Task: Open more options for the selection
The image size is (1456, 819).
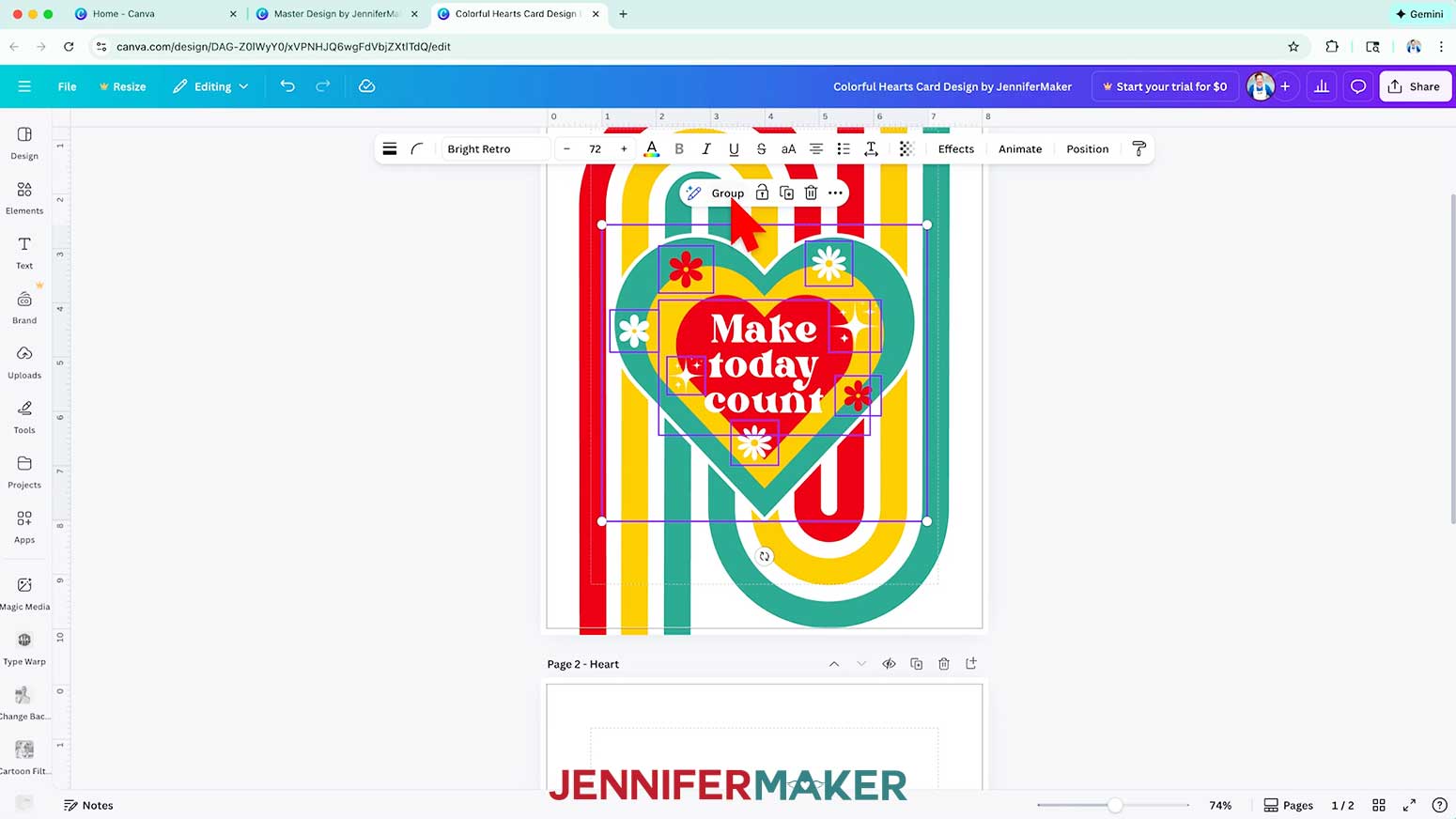Action: [x=835, y=193]
